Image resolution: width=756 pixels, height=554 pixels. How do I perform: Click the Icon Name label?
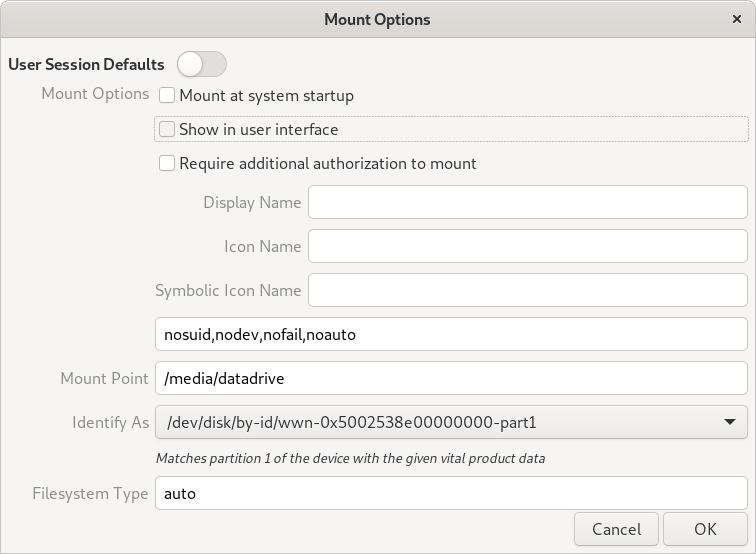pyautogui.click(x=262, y=246)
